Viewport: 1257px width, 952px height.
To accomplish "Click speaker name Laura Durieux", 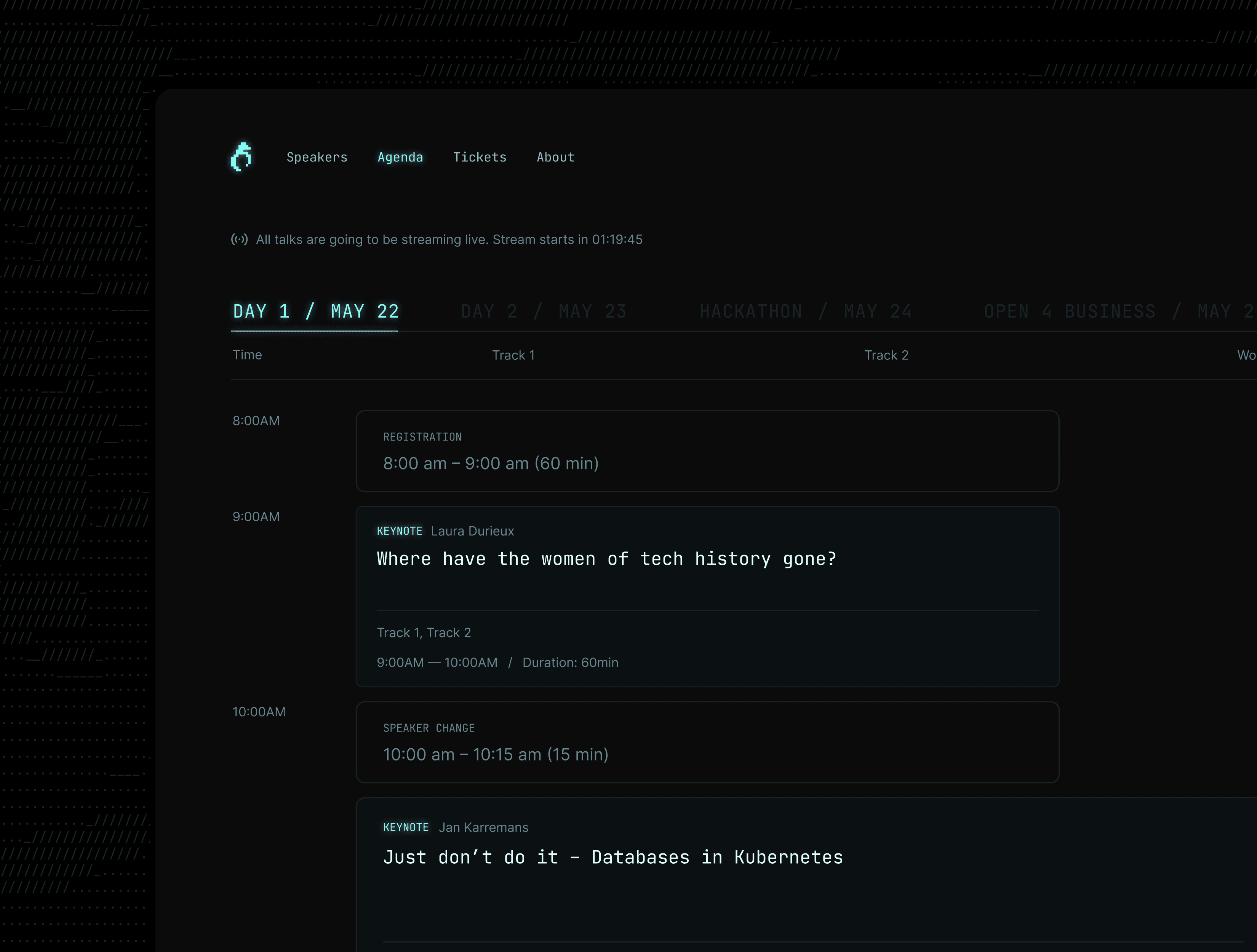I will point(472,531).
